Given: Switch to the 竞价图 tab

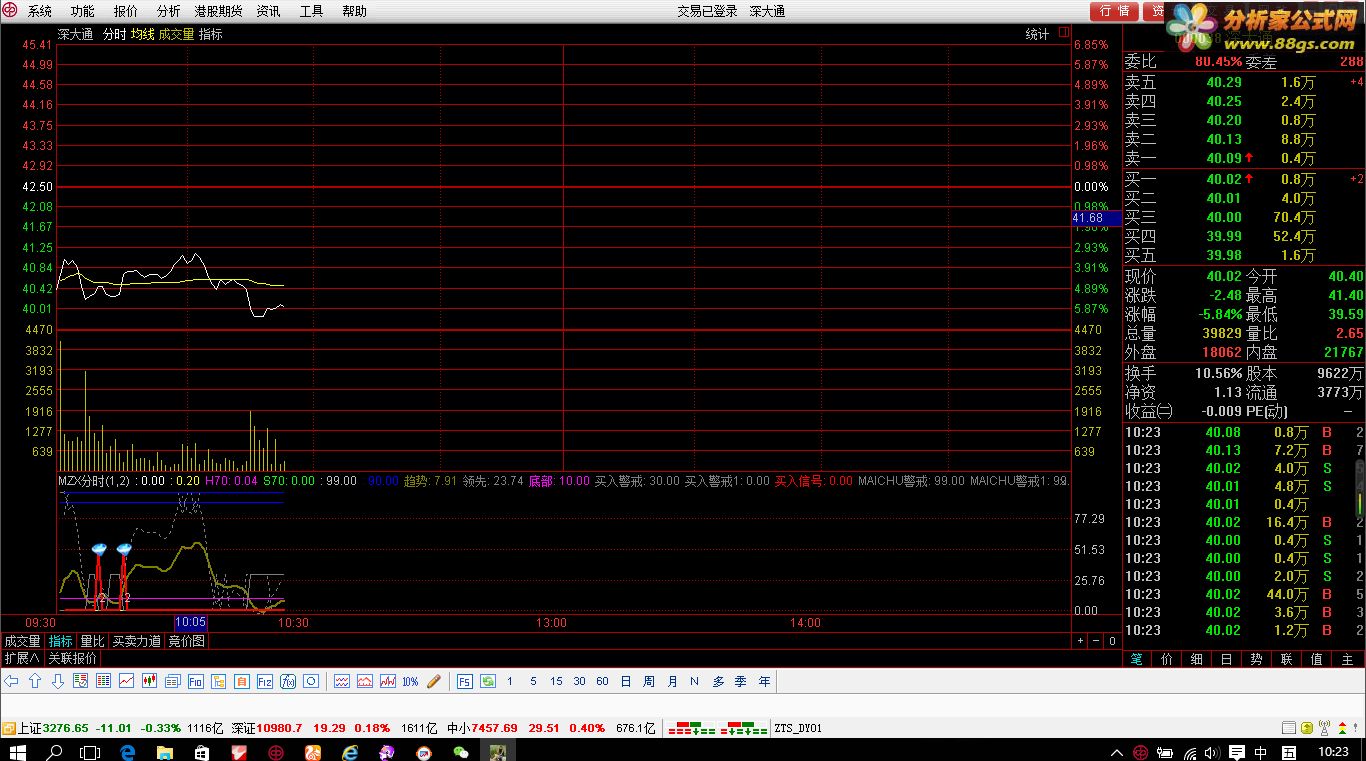Looking at the screenshot, I should [x=186, y=641].
